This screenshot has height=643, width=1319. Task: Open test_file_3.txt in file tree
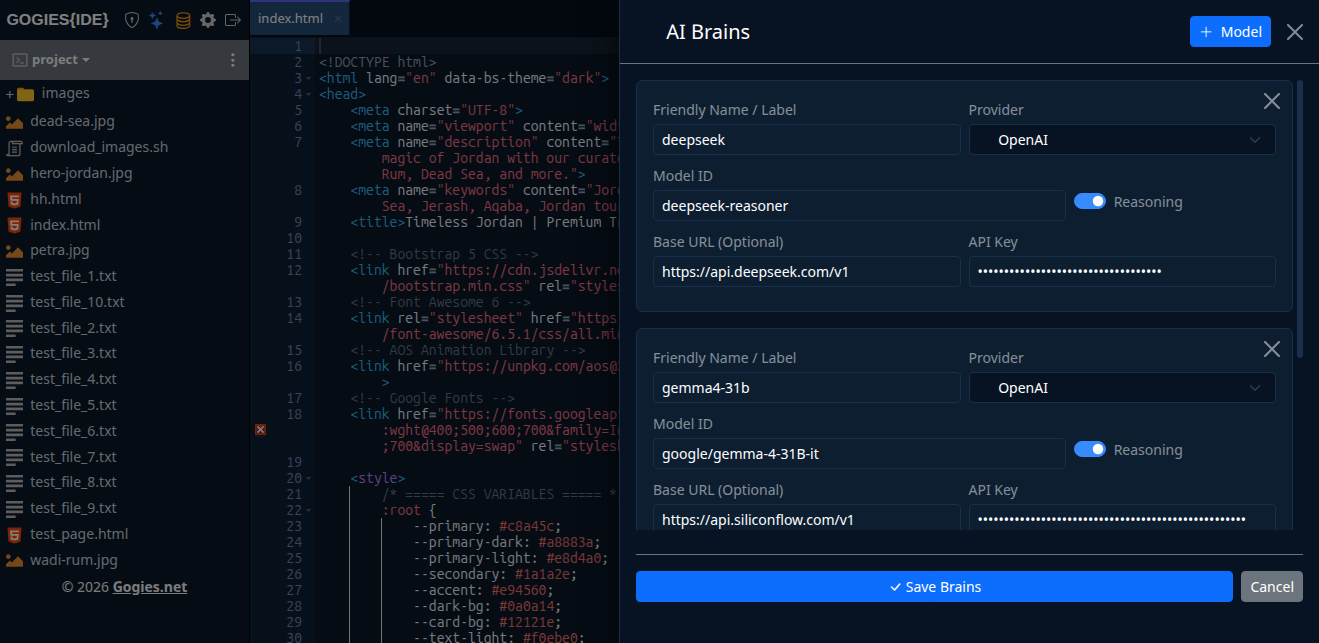74,354
